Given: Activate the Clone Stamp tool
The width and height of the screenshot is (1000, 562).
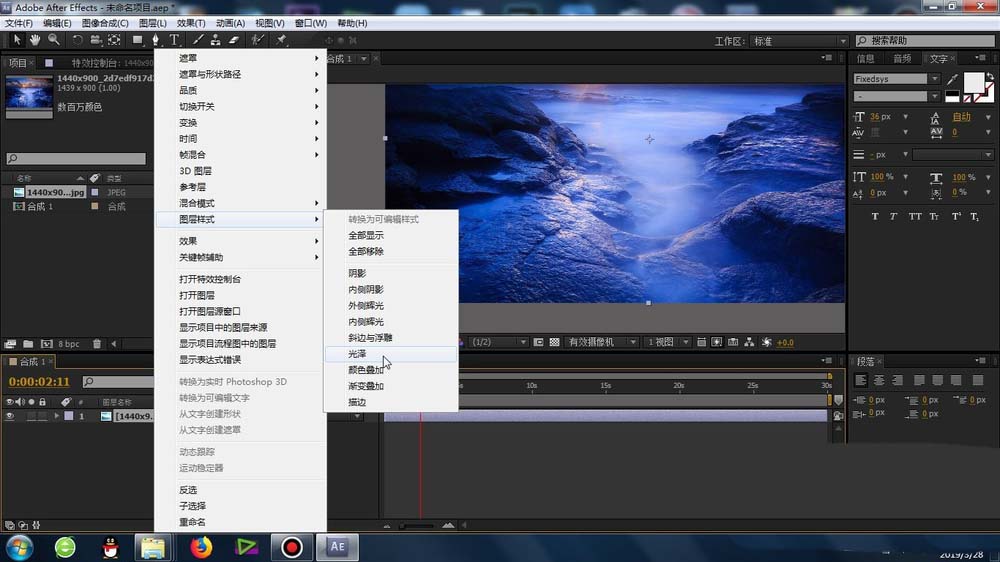Looking at the screenshot, I should [x=215, y=40].
